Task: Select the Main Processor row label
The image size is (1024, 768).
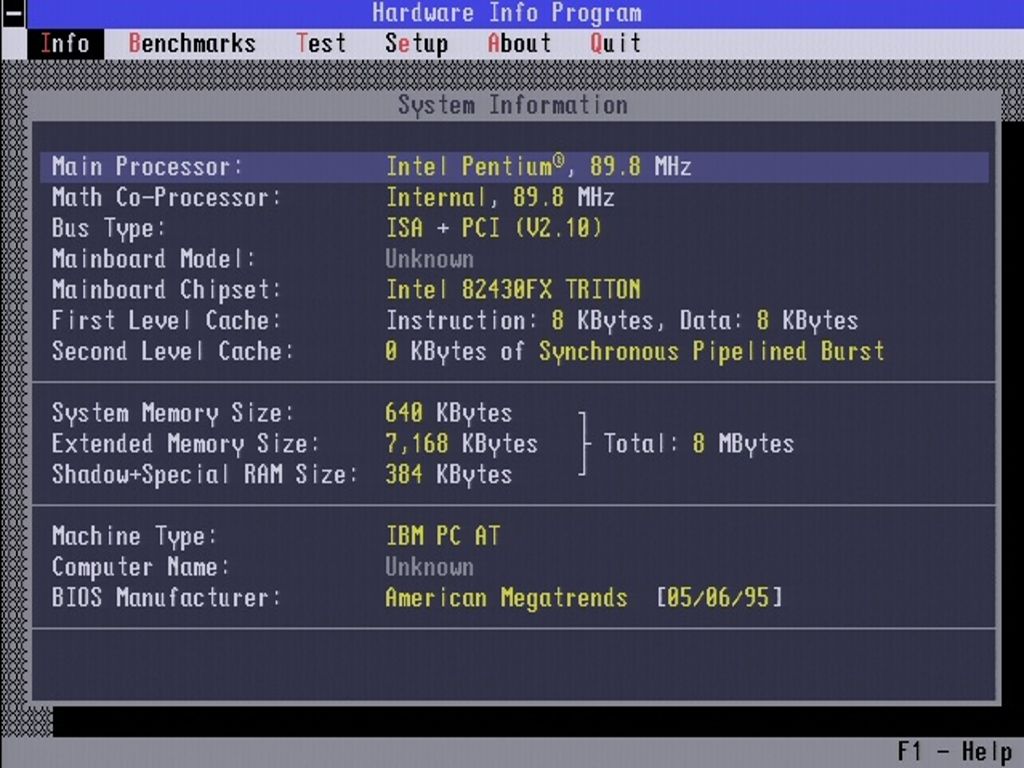Action: click(x=147, y=167)
